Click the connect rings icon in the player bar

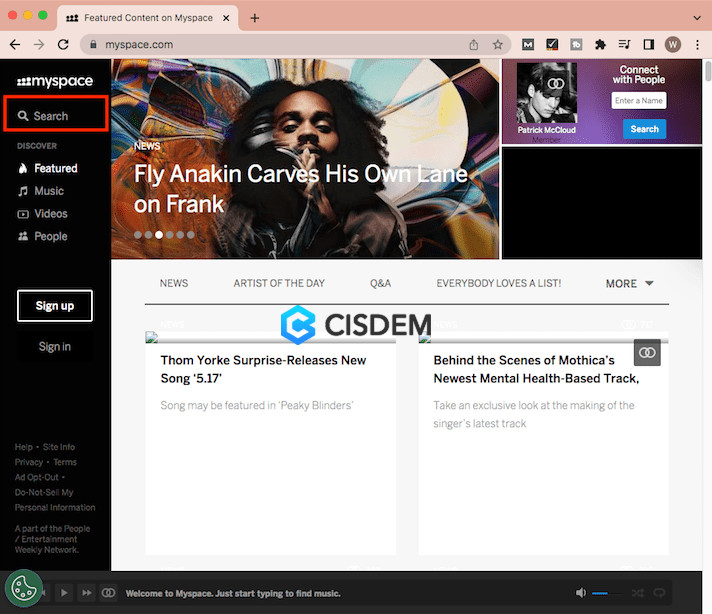pyautogui.click(x=109, y=593)
